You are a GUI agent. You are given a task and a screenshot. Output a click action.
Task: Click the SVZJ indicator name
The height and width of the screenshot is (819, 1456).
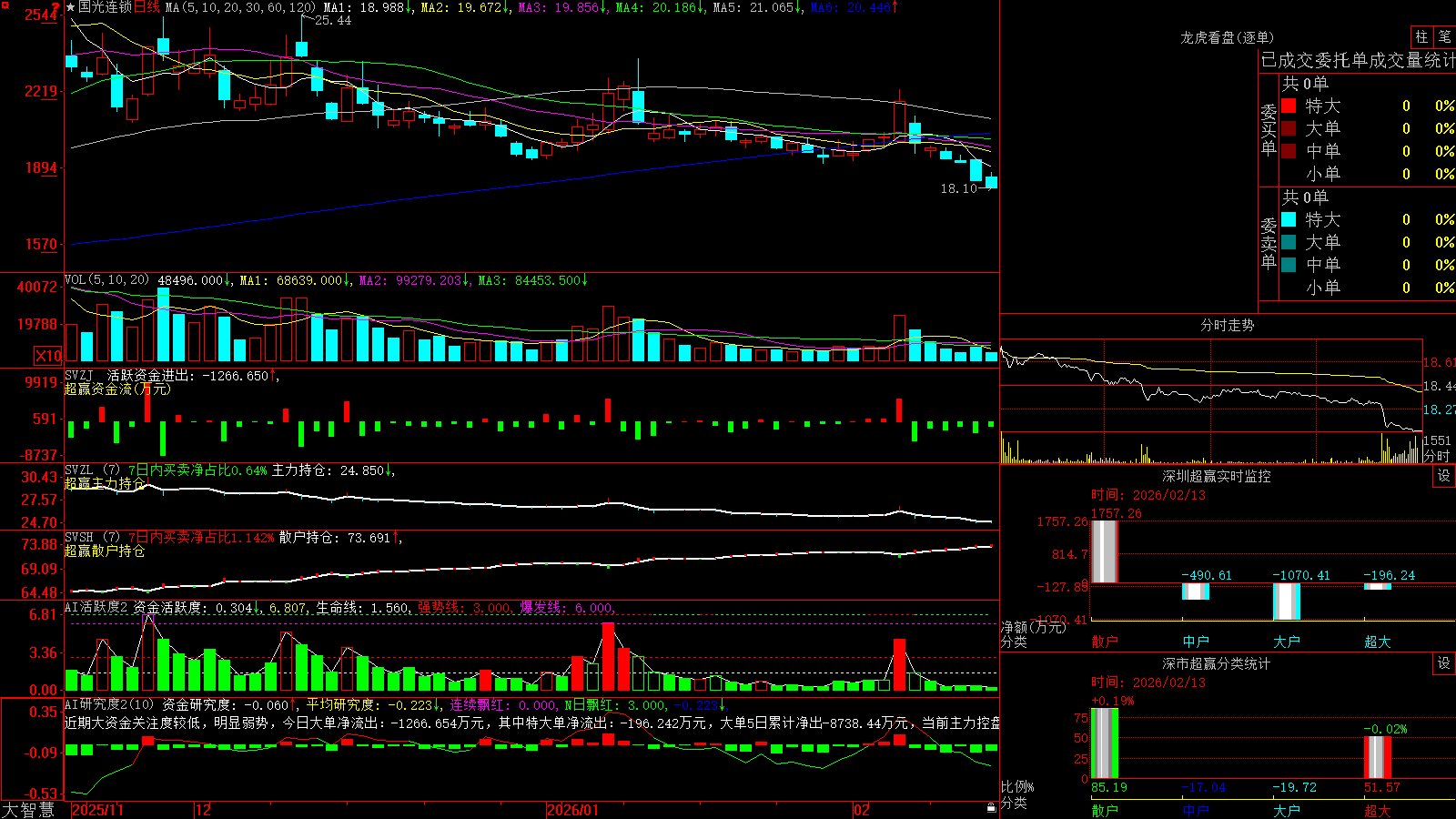78,375
